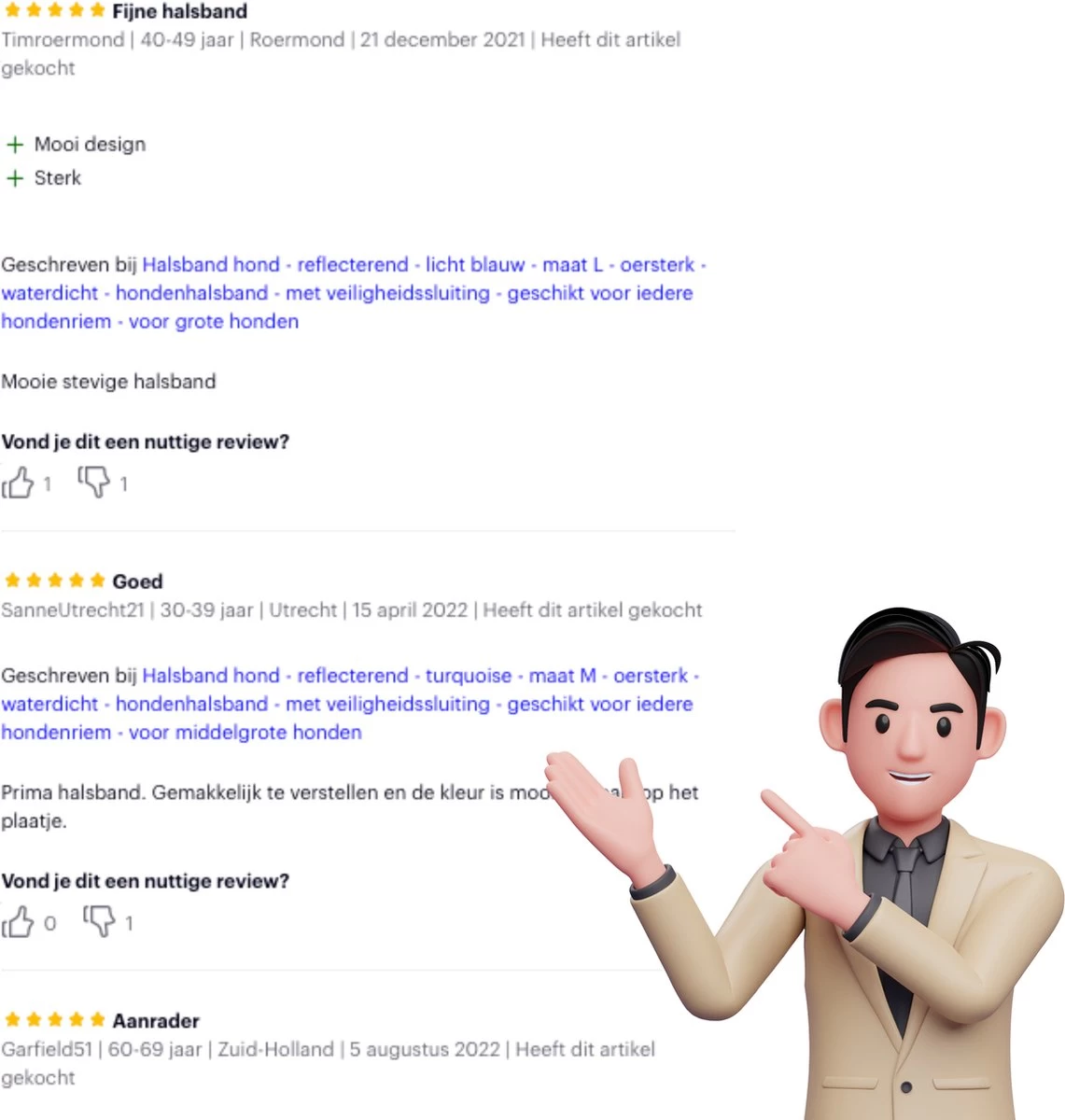Click the green plus next to Mooi design
Viewport: 1065px width, 1120px height.
[x=14, y=145]
